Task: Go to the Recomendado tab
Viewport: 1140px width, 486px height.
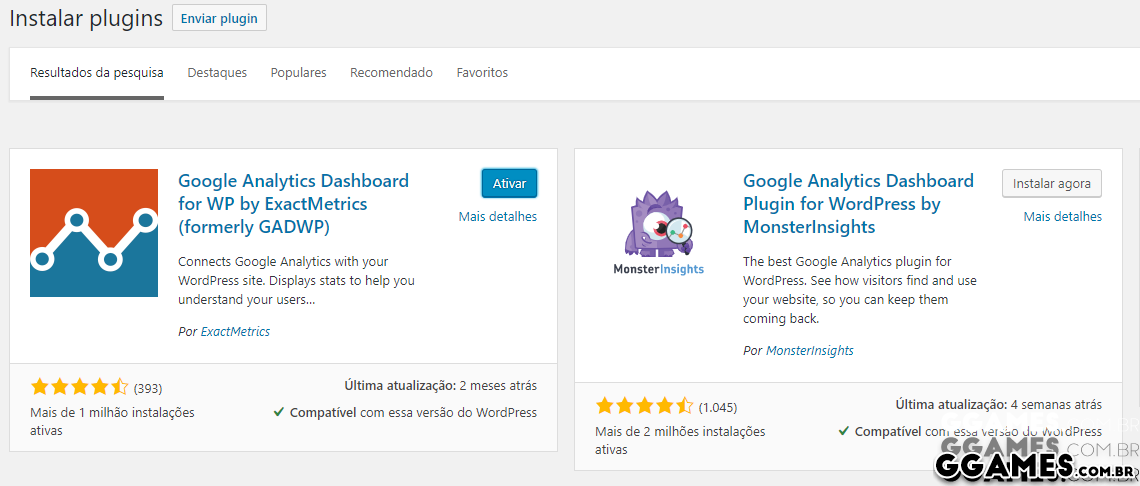Action: pos(391,73)
